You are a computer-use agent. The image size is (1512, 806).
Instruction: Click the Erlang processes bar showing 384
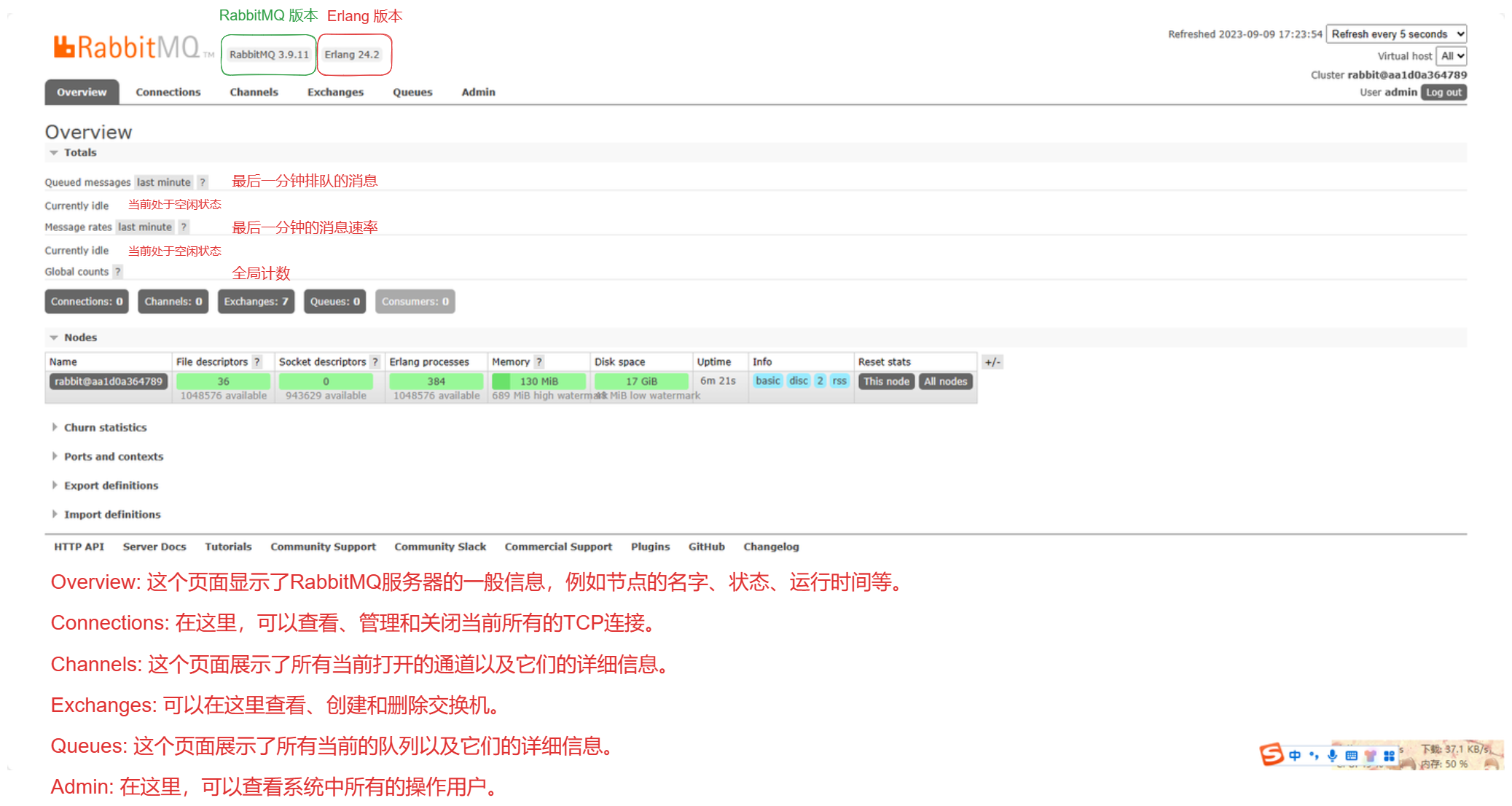tap(436, 381)
